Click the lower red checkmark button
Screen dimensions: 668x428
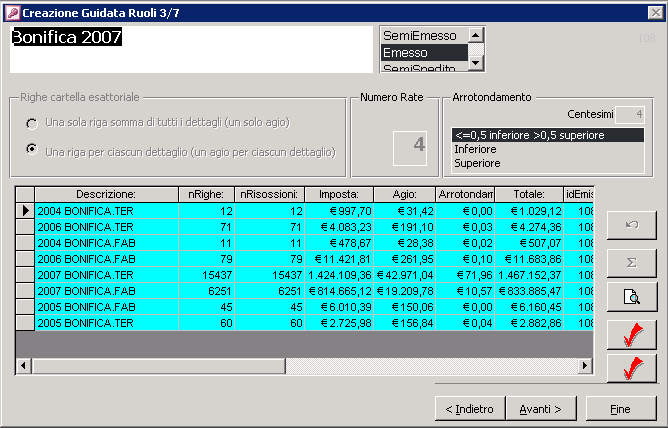pos(631,369)
